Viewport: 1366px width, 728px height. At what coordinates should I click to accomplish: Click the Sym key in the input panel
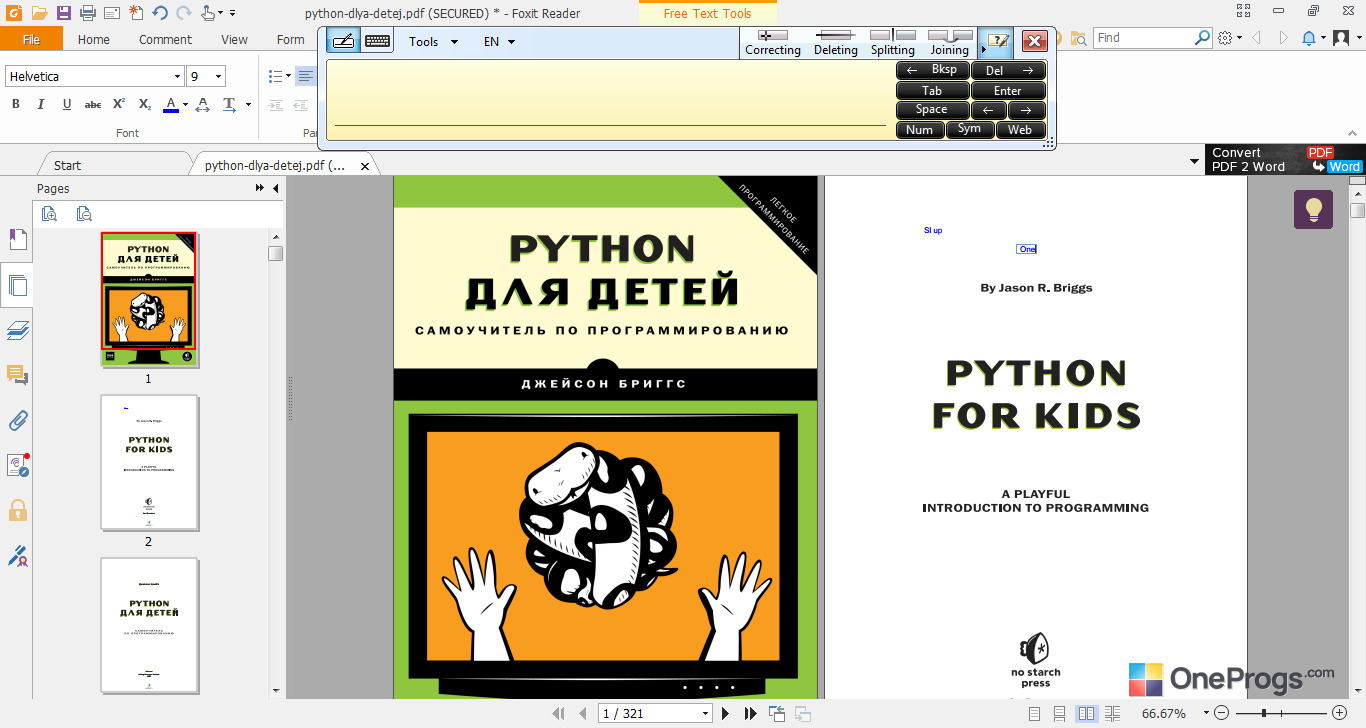tap(970, 129)
